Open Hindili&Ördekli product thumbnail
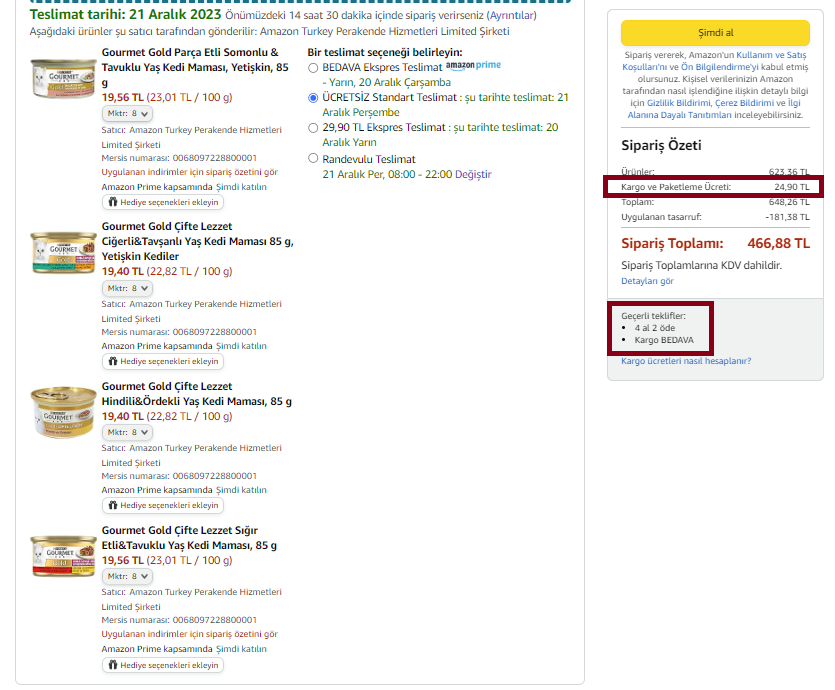835x690 pixels. click(x=63, y=412)
